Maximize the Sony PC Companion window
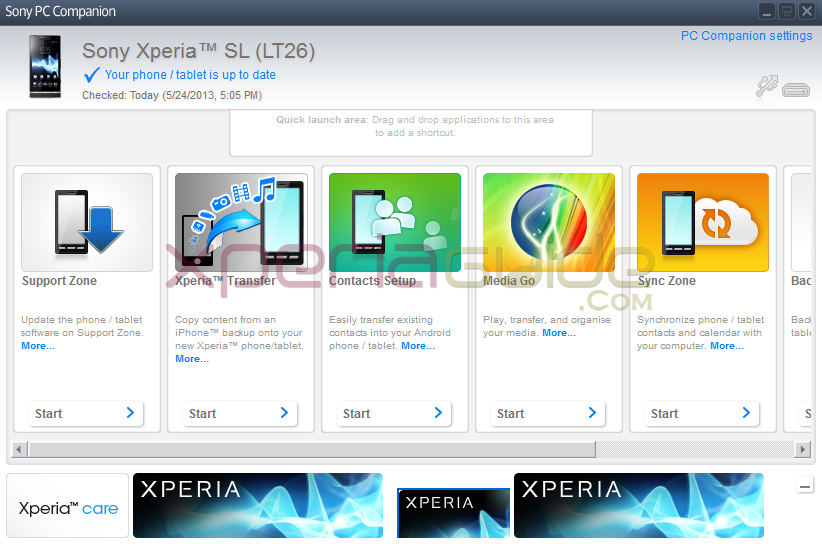The image size is (822, 544). (787, 12)
